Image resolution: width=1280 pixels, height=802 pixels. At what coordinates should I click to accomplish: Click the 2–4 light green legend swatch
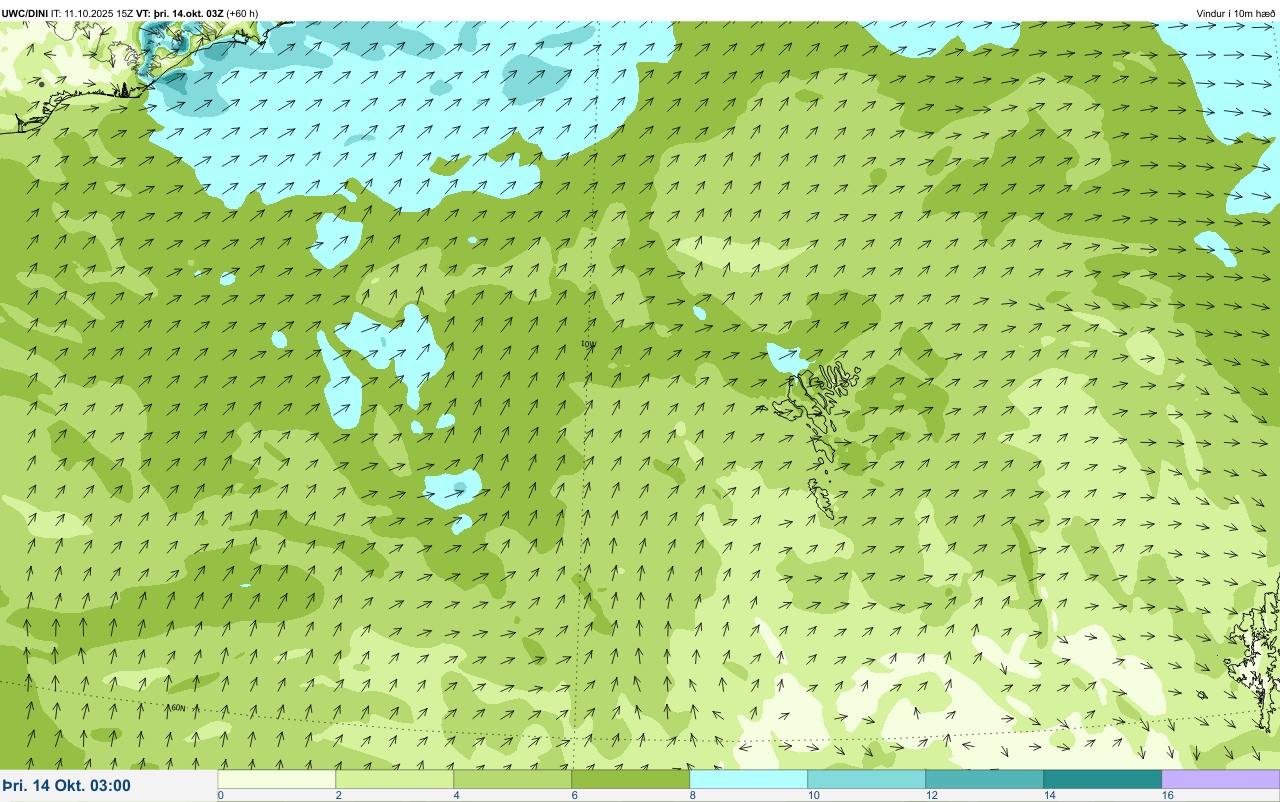[x=395, y=779]
